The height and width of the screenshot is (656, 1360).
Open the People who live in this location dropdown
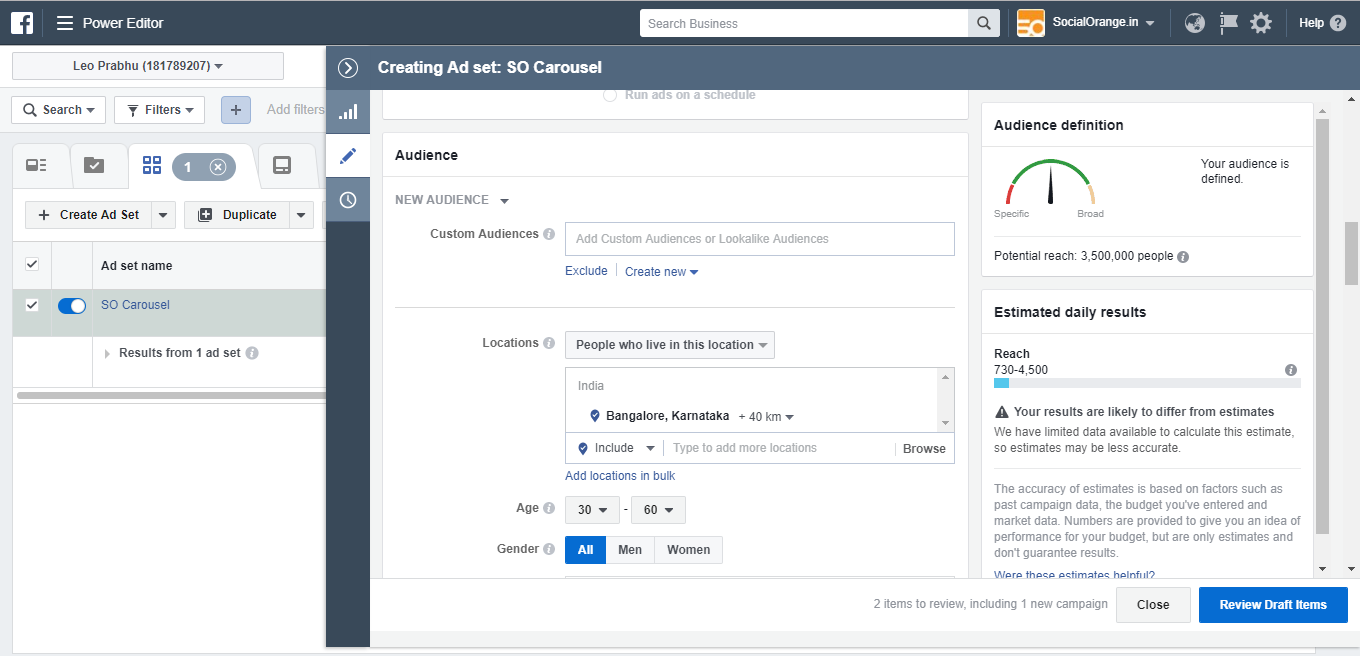[x=669, y=344]
